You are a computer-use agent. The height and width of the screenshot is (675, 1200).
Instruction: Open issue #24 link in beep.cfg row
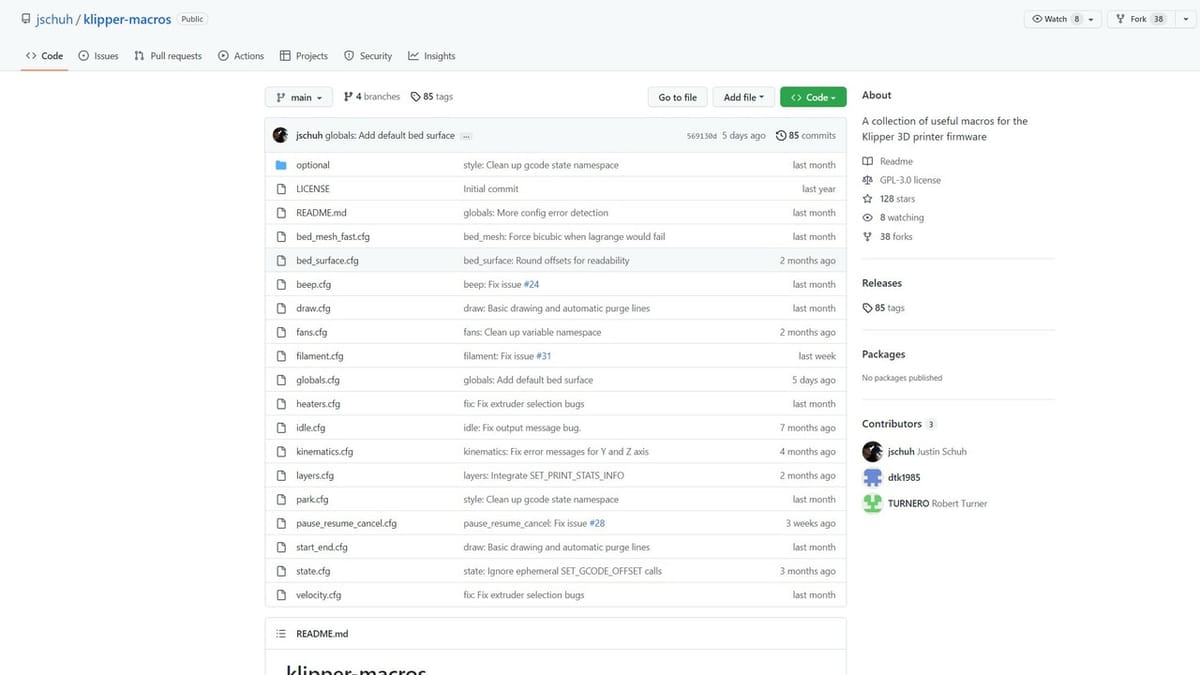pos(531,285)
